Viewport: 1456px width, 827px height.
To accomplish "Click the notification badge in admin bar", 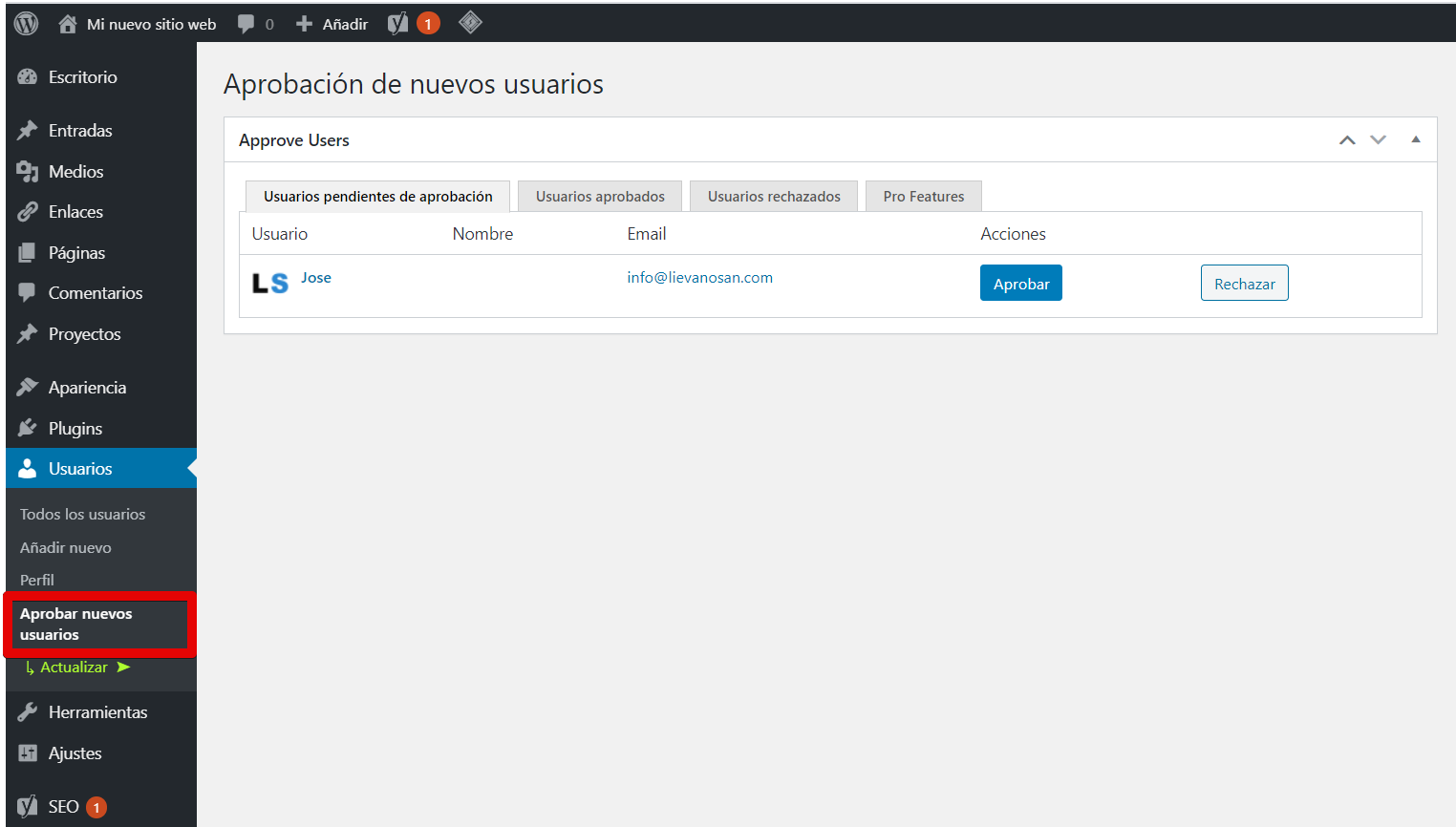I will pos(428,24).
